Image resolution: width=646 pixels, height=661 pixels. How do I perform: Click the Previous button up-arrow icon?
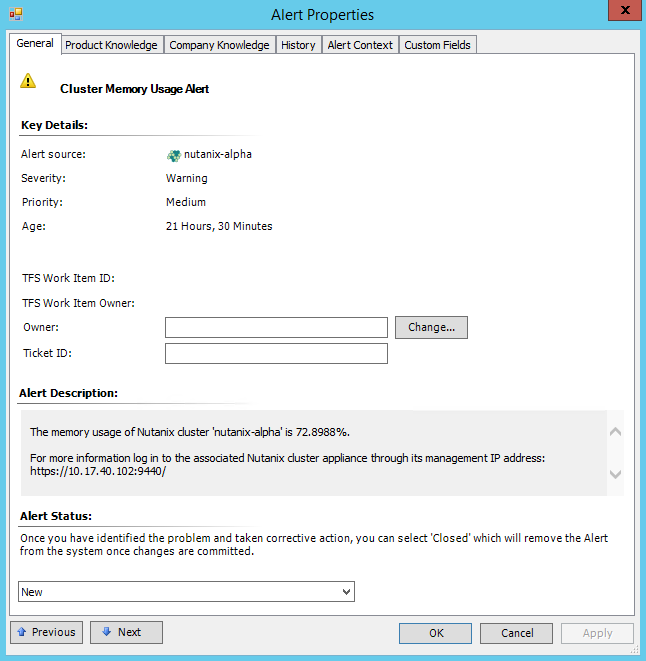22,631
